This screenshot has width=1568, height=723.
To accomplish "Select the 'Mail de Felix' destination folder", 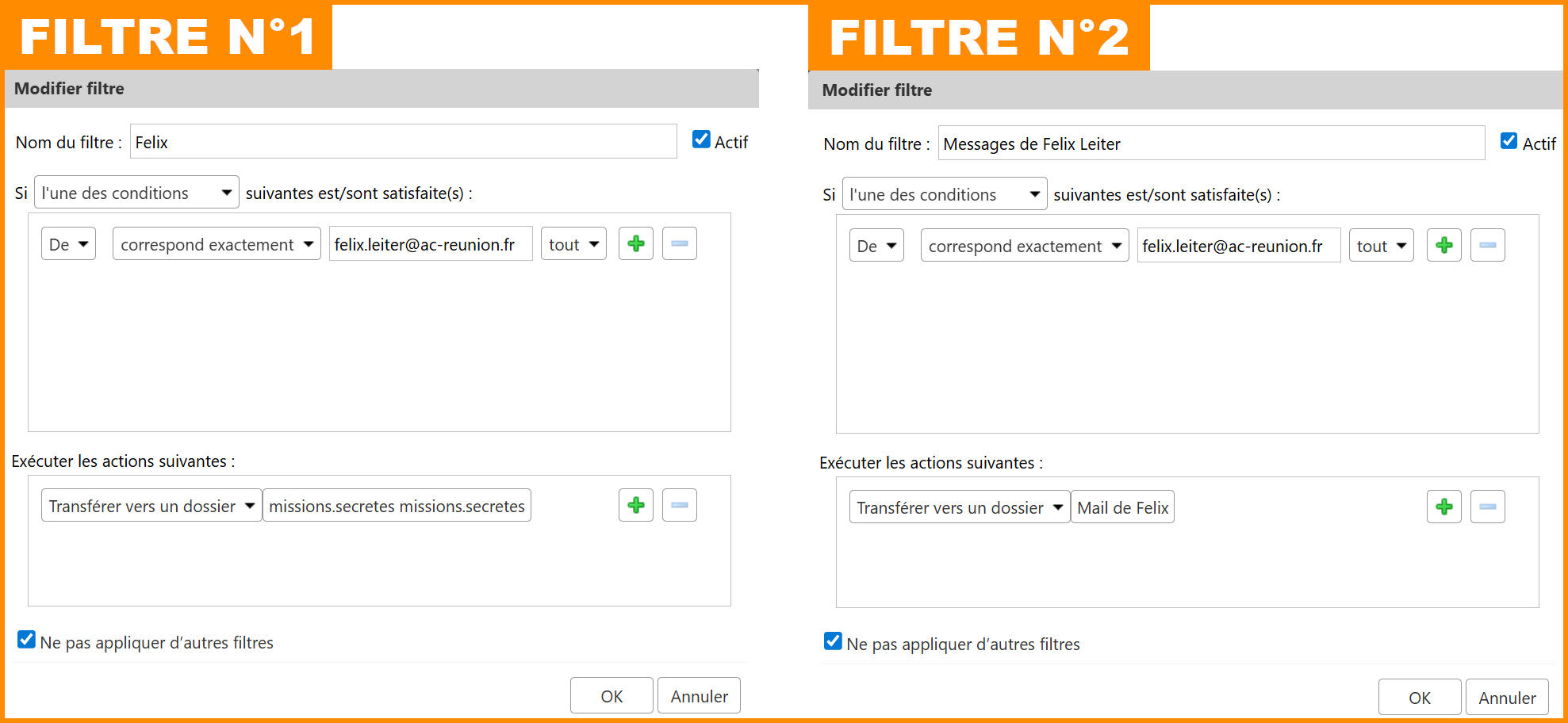I will click(x=1122, y=507).
